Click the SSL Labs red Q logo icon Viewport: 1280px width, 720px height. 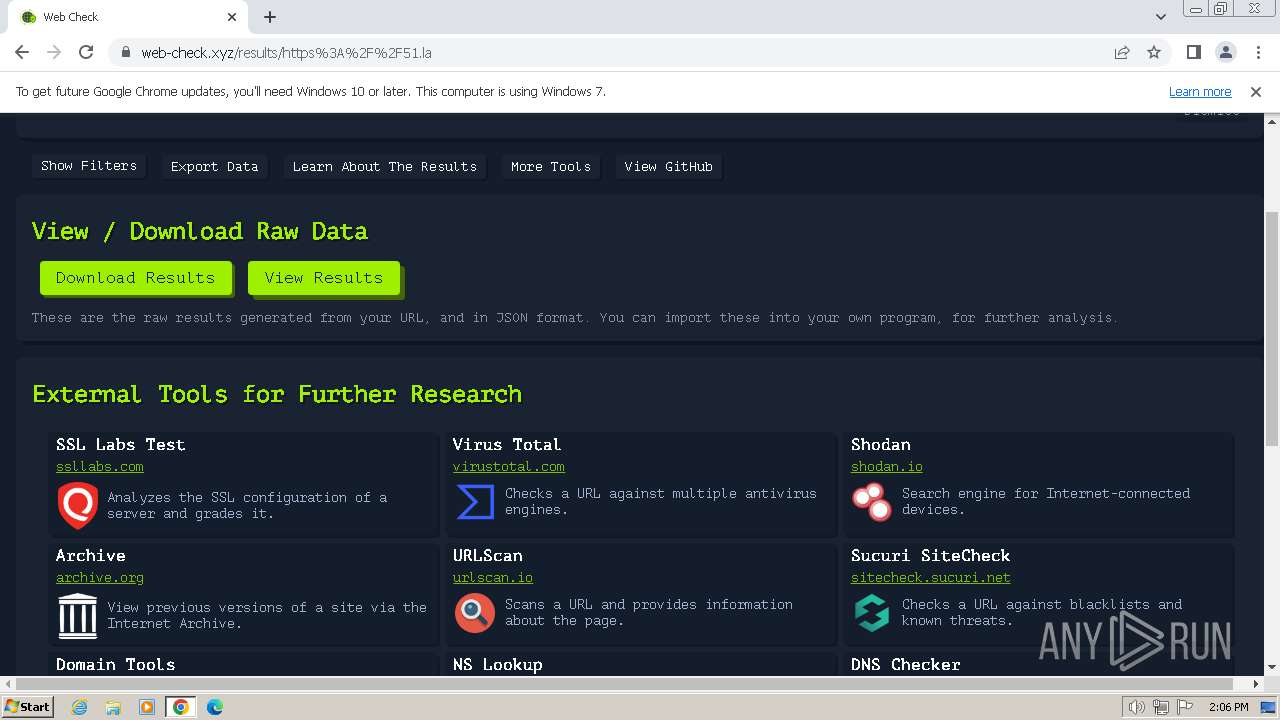click(x=77, y=505)
